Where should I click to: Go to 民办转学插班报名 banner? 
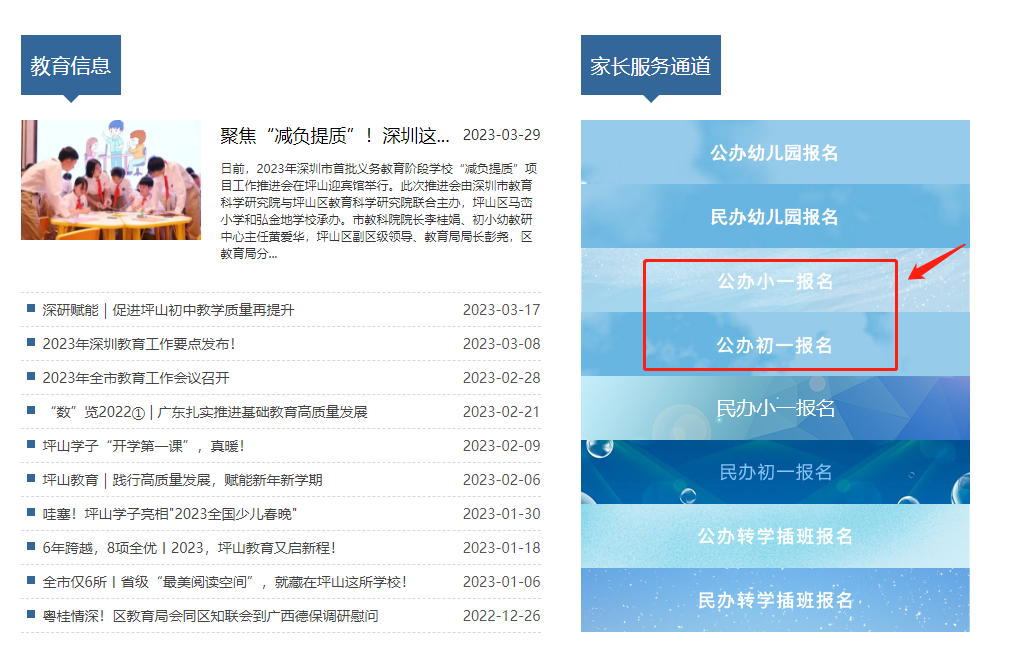pos(775,600)
